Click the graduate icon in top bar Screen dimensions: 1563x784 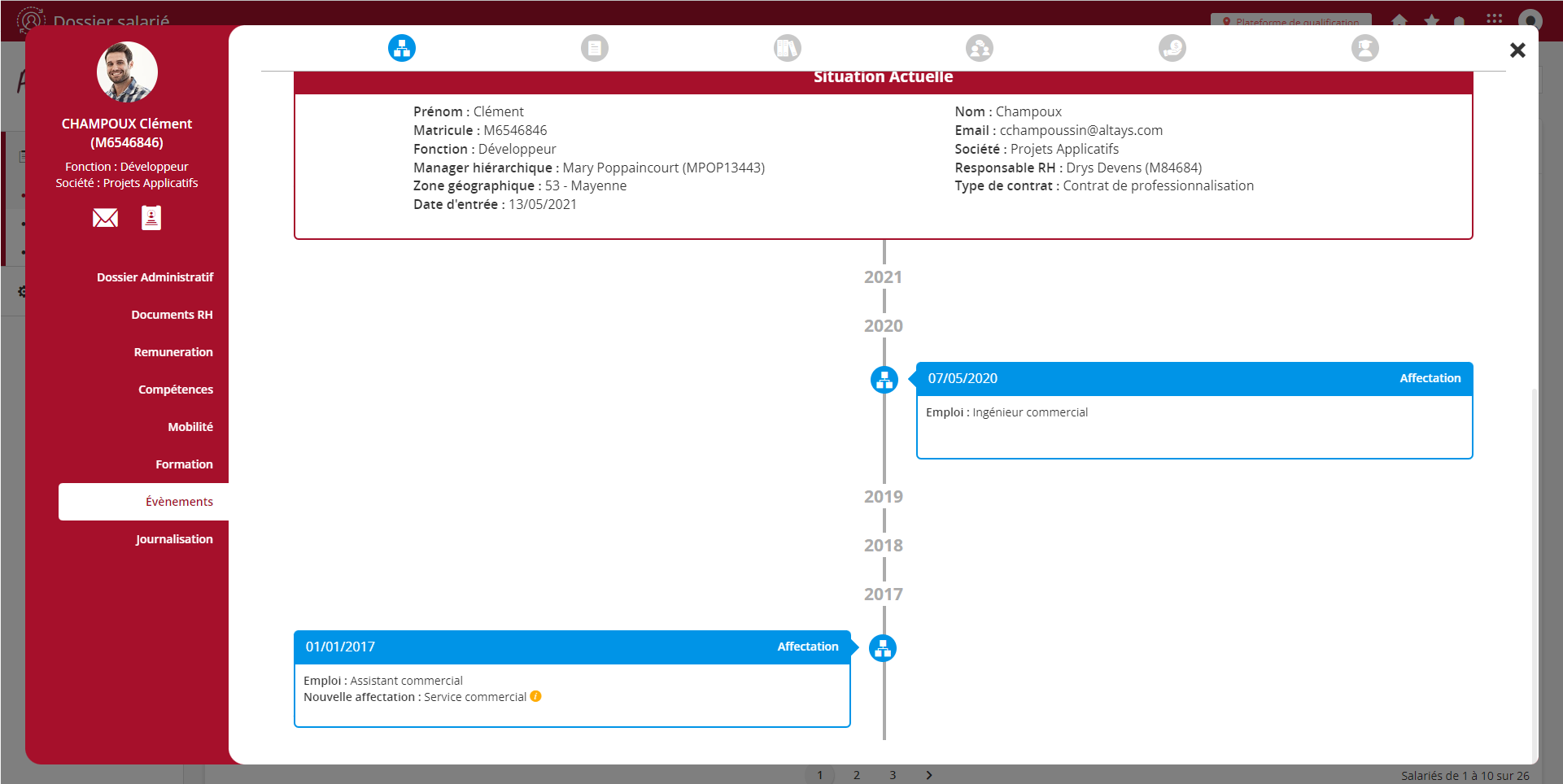(1365, 48)
